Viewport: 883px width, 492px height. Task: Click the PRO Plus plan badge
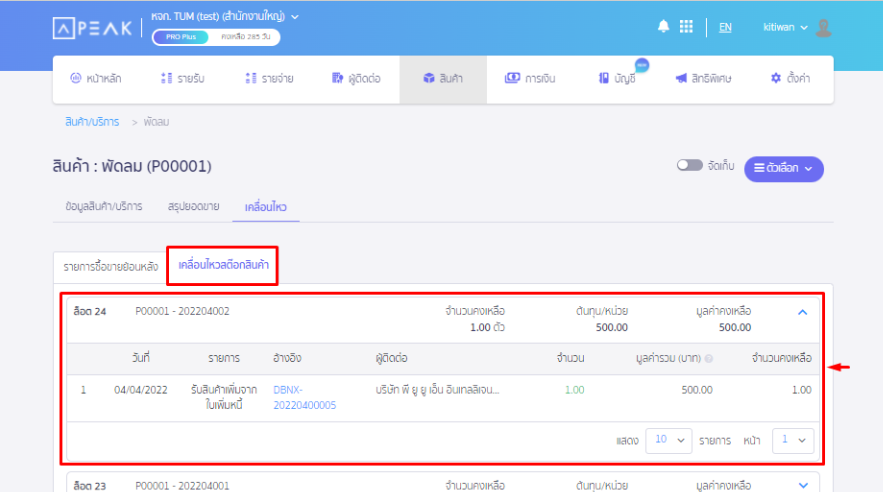click(x=181, y=37)
